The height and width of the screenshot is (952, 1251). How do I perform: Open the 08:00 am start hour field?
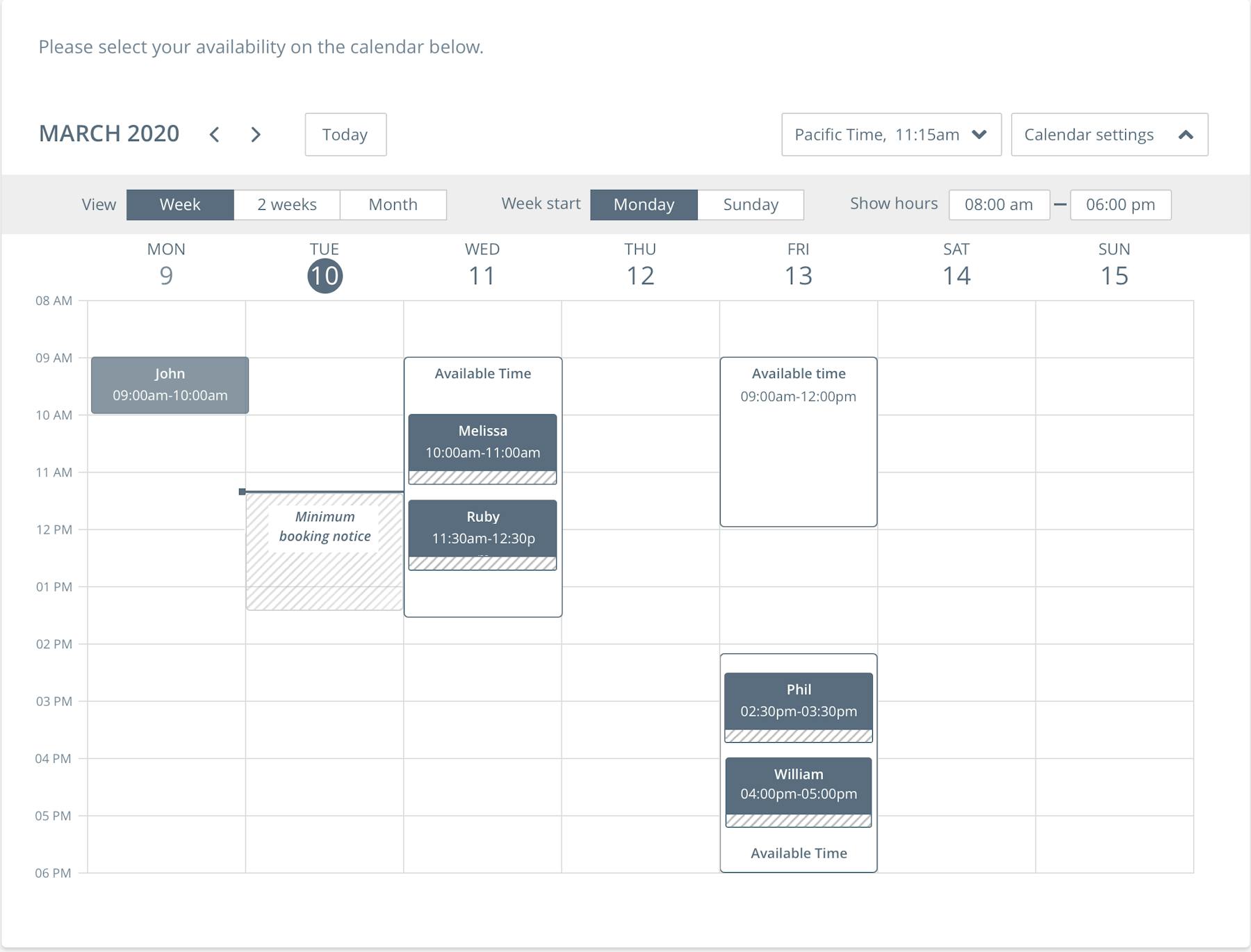pos(999,205)
